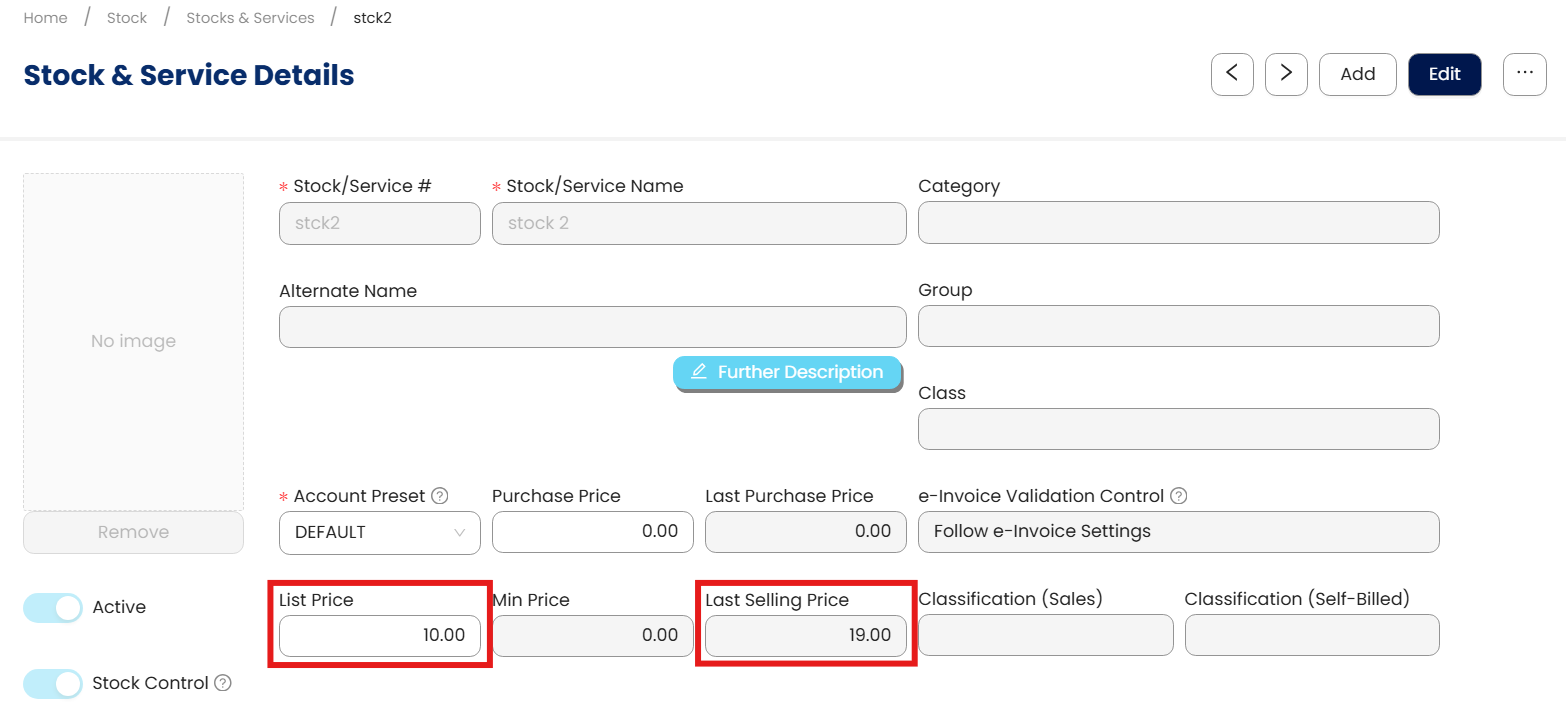Open the Category dropdown field
Screen dimensions: 1566x706
1178,223
